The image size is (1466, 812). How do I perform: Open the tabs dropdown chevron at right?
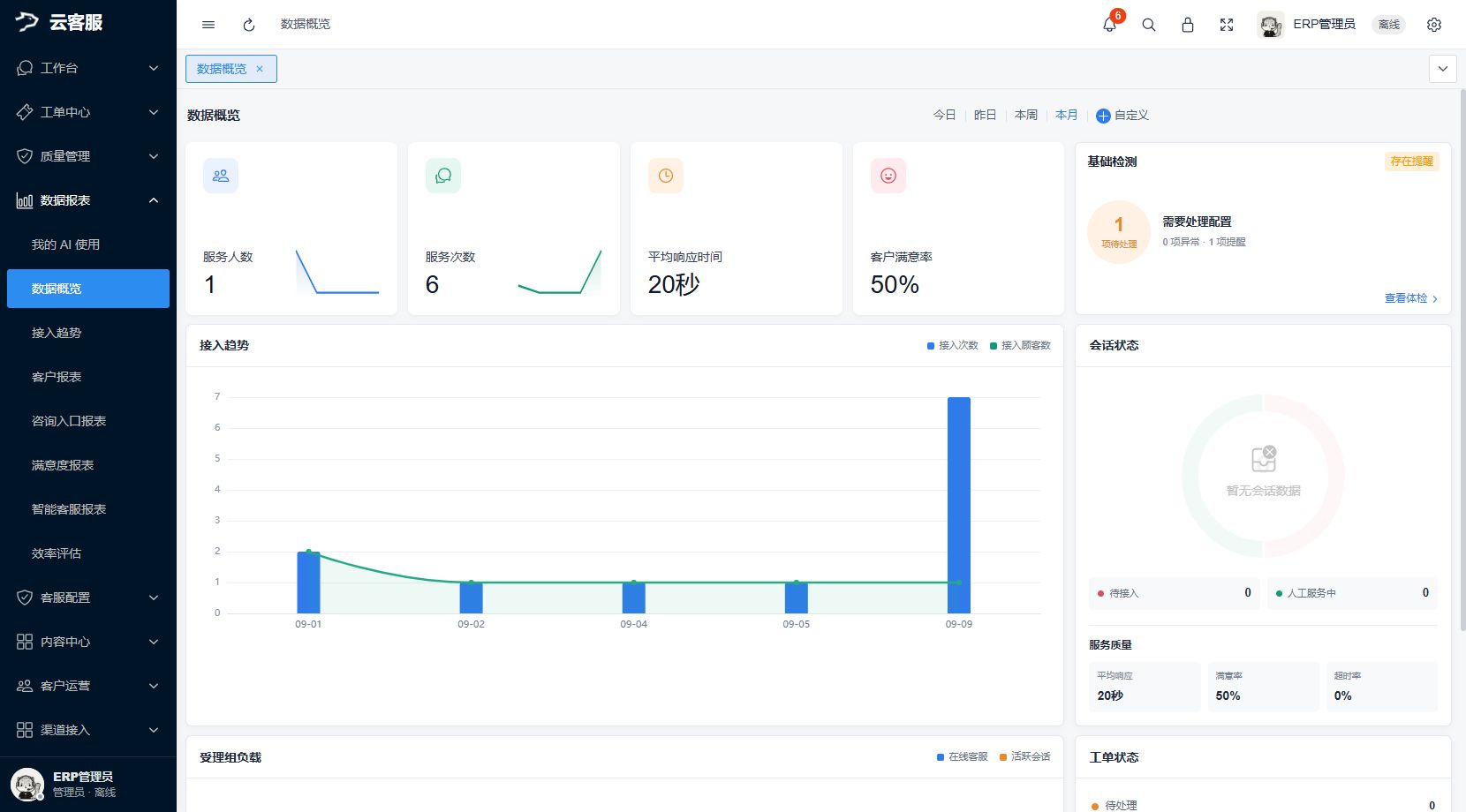point(1443,69)
